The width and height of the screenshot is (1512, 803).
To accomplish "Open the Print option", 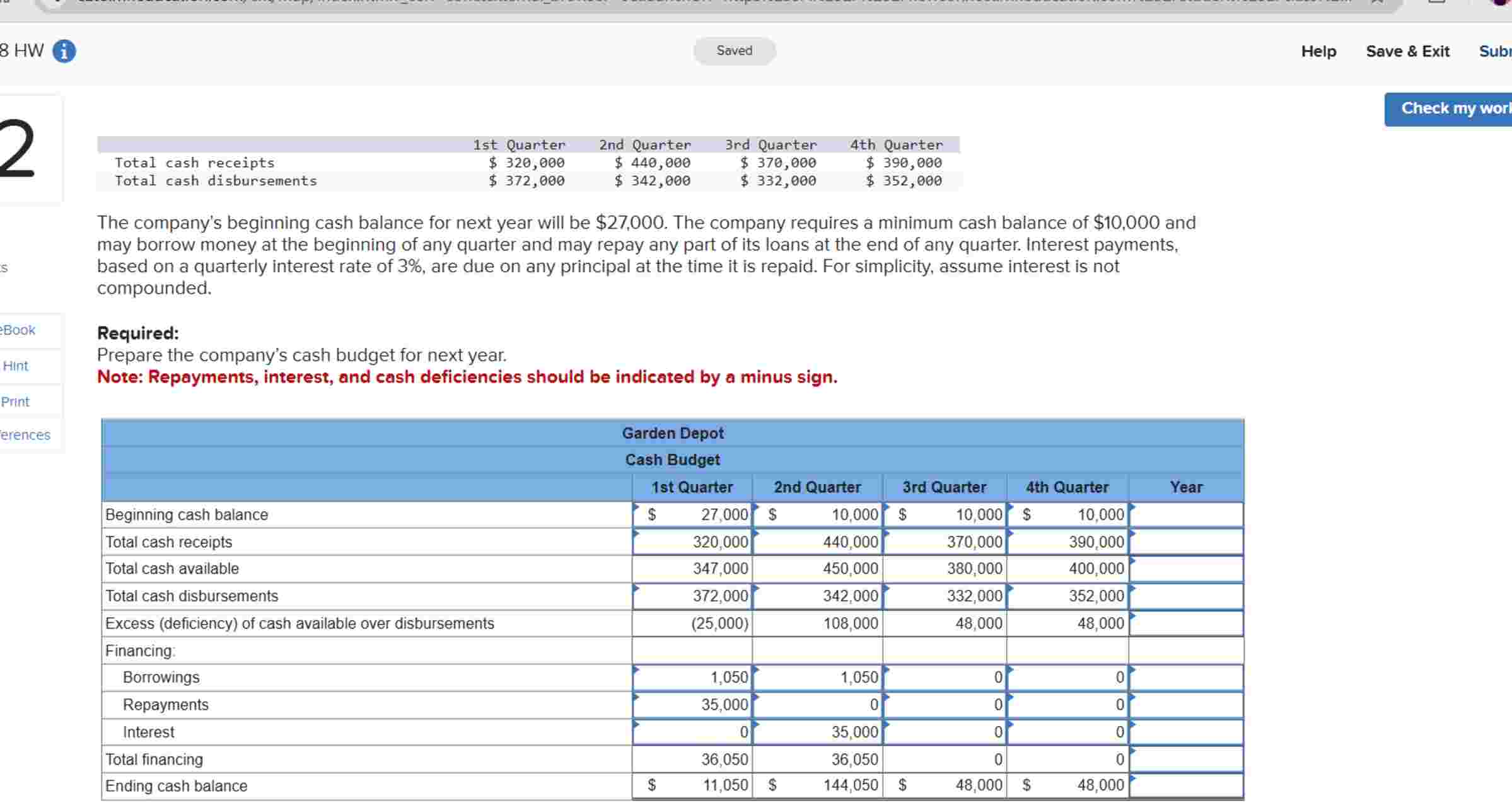I will pyautogui.click(x=15, y=401).
